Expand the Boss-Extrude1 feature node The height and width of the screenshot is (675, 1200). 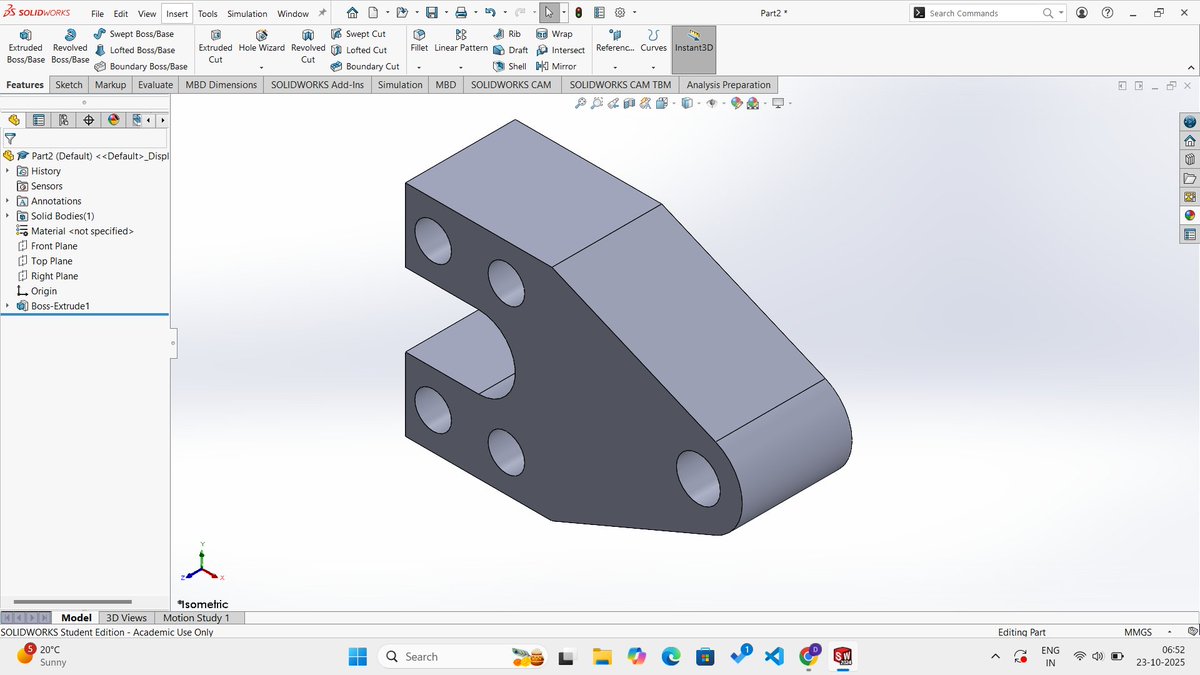coord(8,306)
